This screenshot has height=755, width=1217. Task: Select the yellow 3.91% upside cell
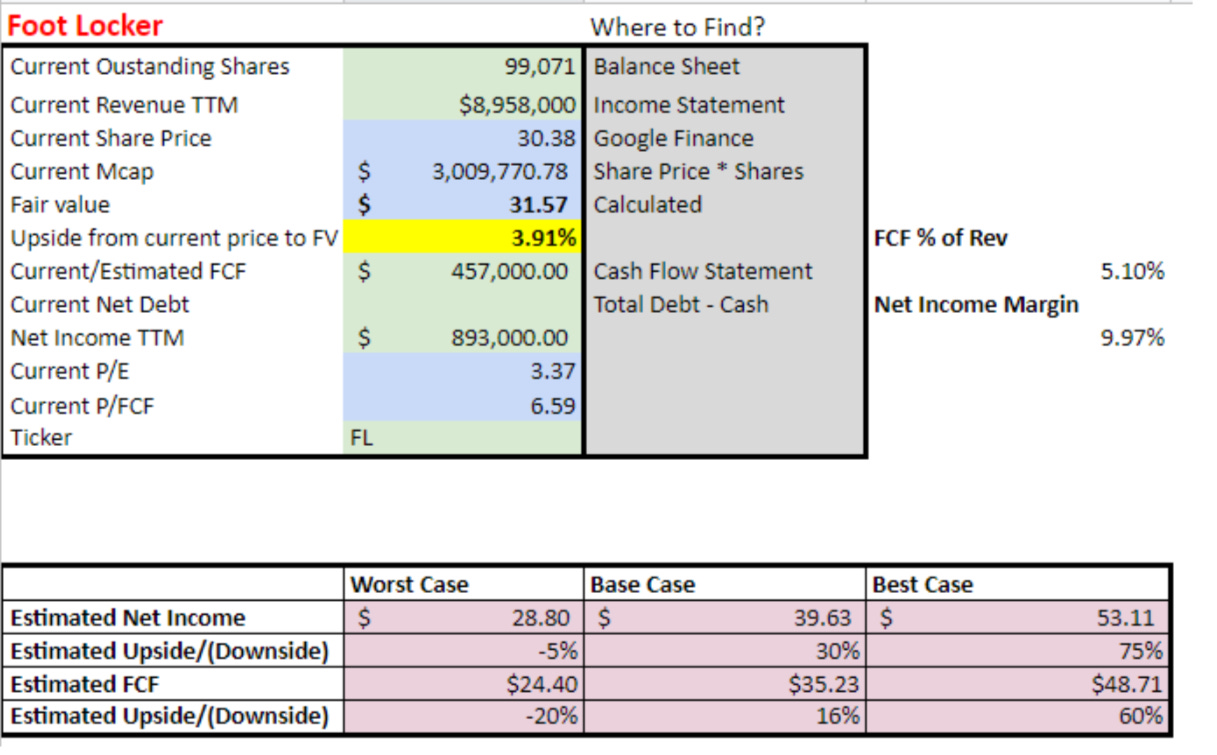click(462, 237)
